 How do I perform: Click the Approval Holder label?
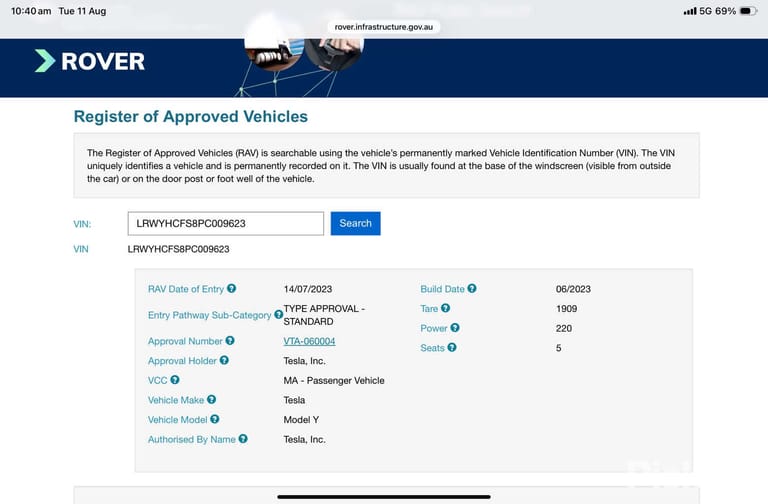click(x=182, y=361)
